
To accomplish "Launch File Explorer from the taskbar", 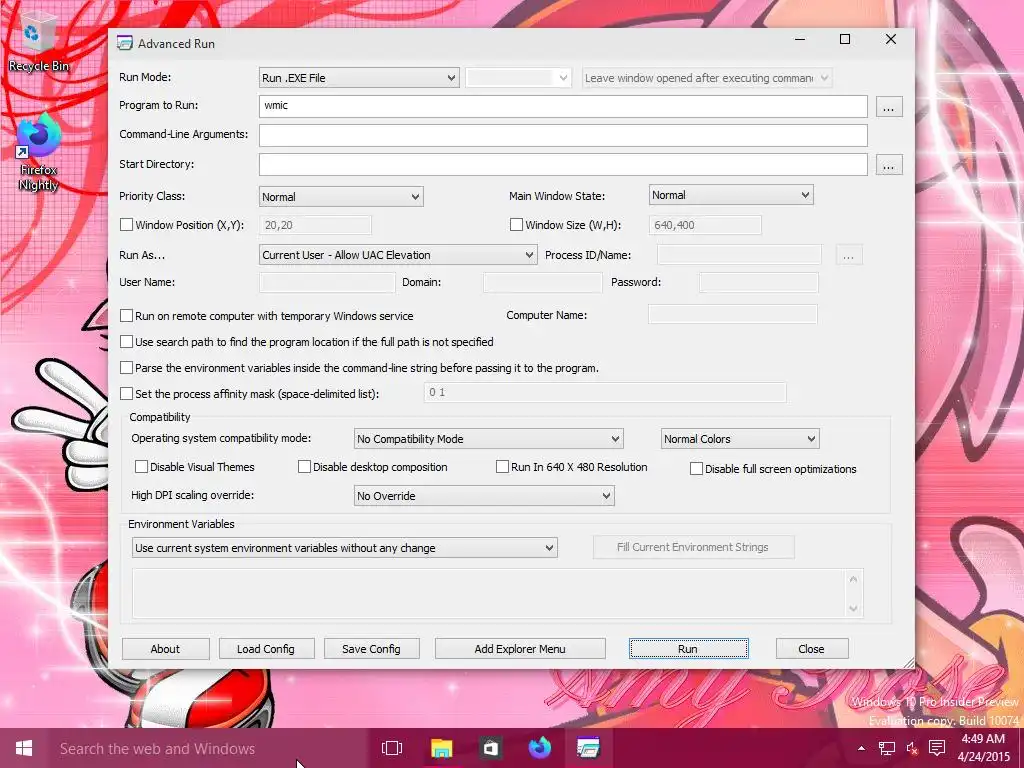I will pyautogui.click(x=441, y=748).
